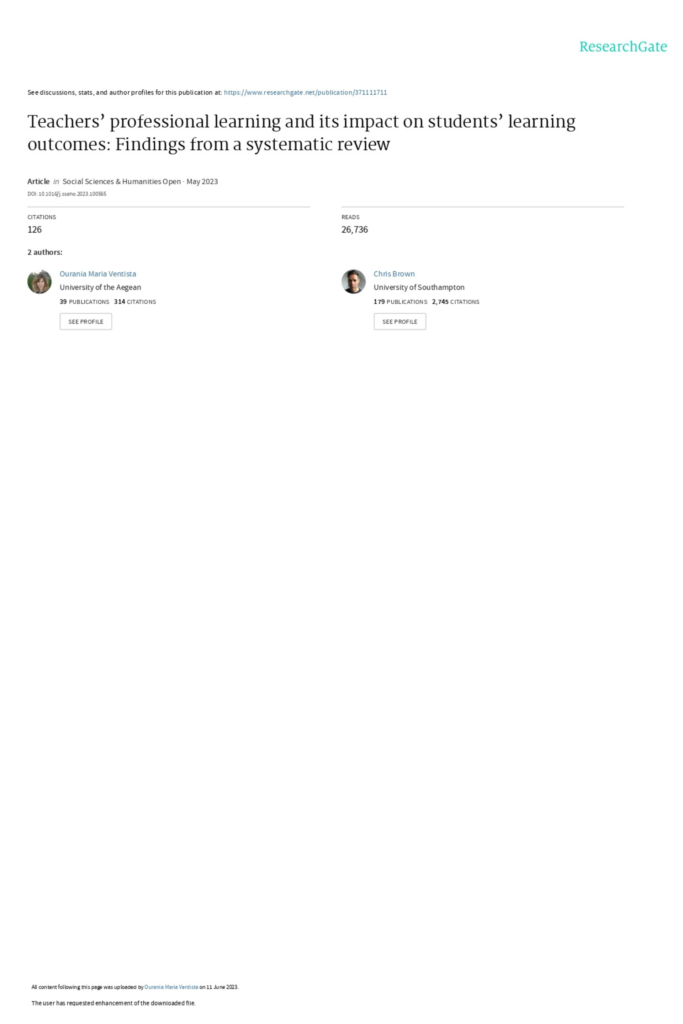This screenshot has height=1024, width=683.
Task: Select the Social Sciences & Humanities Open journal name
Action: (x=121, y=182)
